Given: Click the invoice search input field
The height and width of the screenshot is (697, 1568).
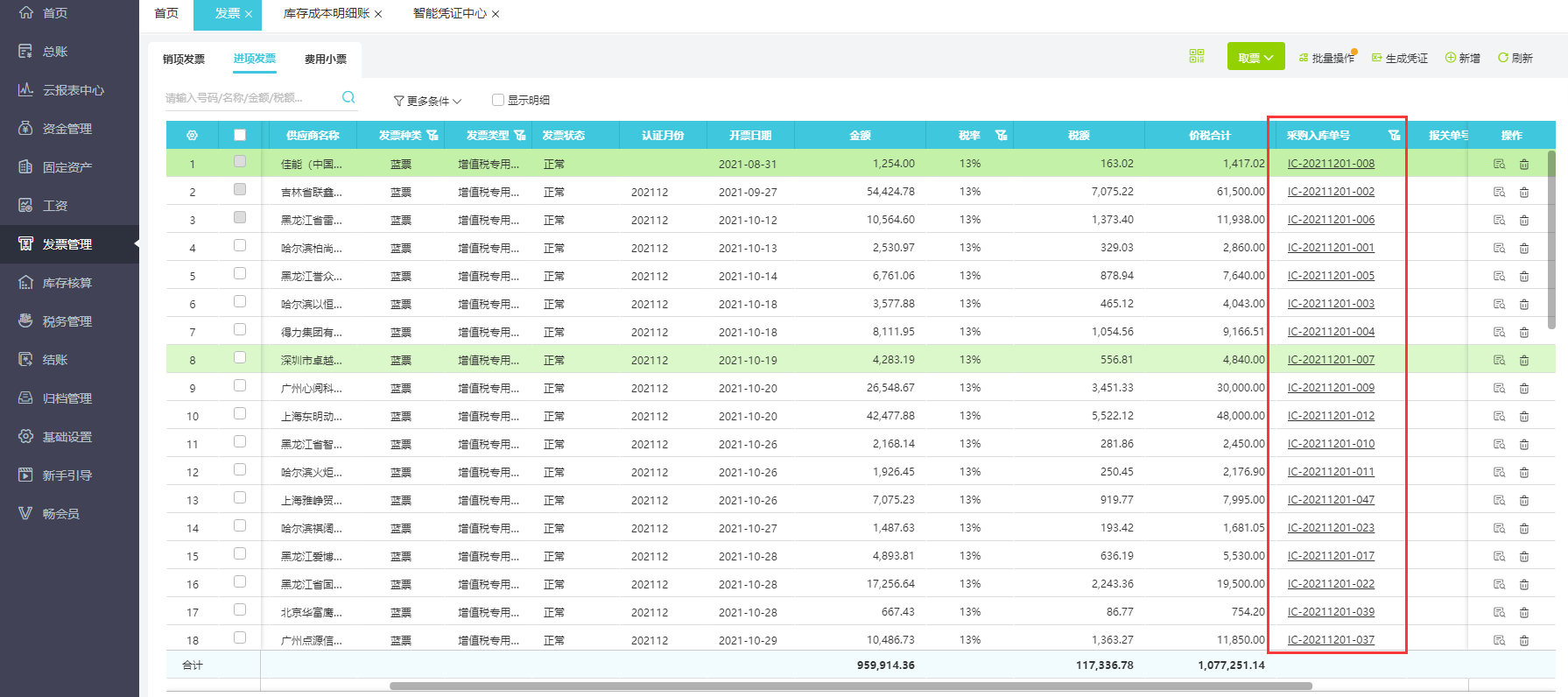Looking at the screenshot, I should [x=250, y=98].
